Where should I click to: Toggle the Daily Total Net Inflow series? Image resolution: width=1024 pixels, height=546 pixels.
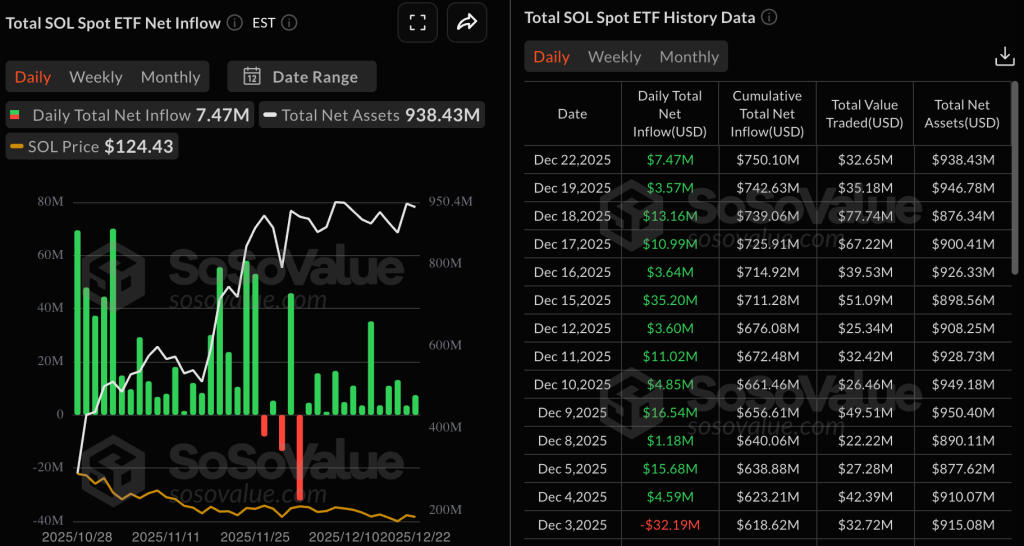(130, 115)
